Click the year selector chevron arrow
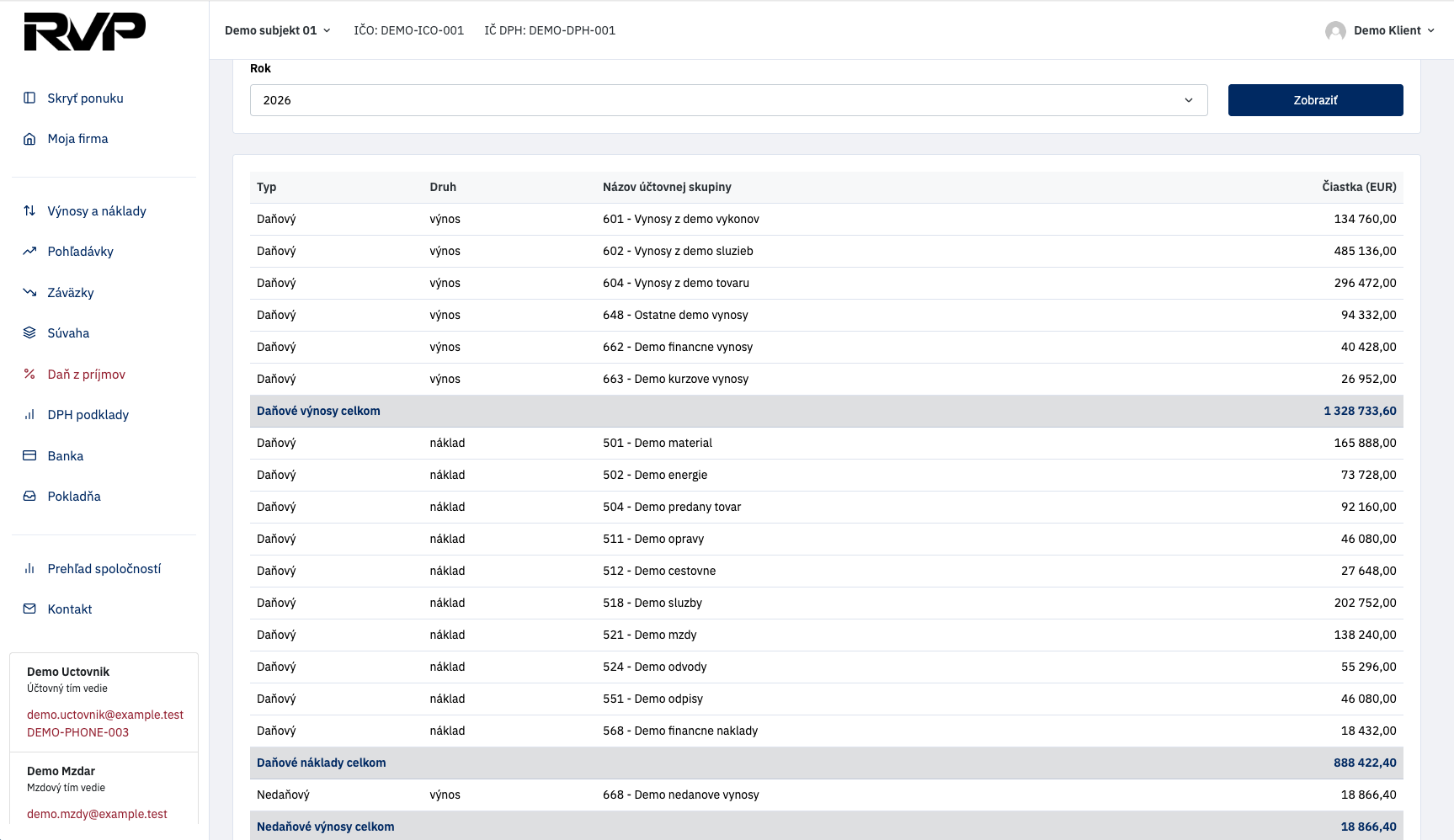This screenshot has width=1454, height=840. (1189, 100)
